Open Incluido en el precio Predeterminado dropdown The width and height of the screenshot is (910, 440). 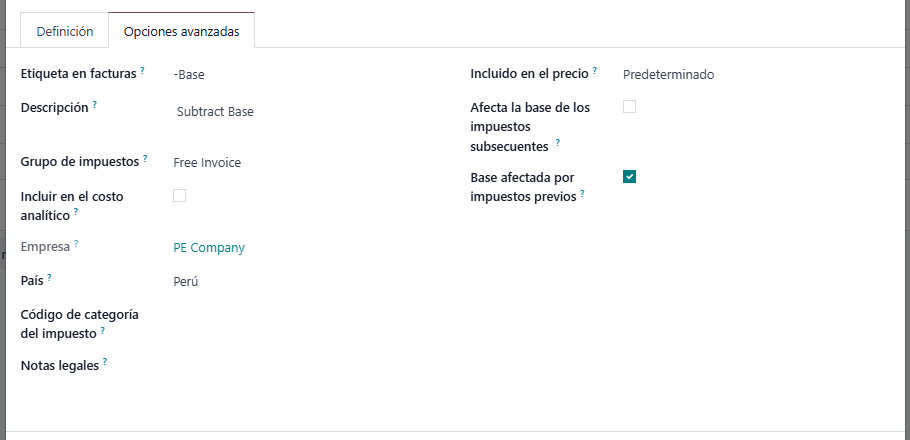[754, 74]
